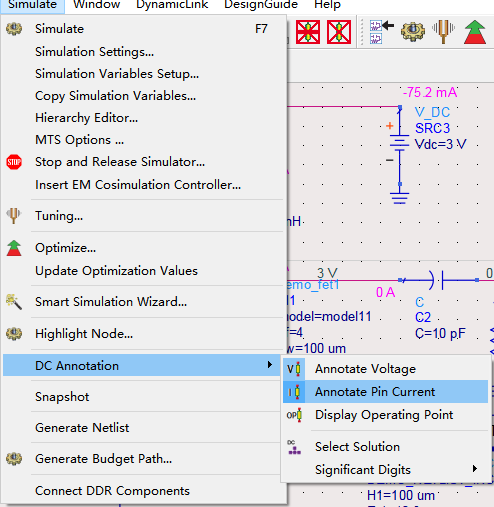
Task: Click the Tuning fork icon in menu
Action: click(x=14, y=216)
